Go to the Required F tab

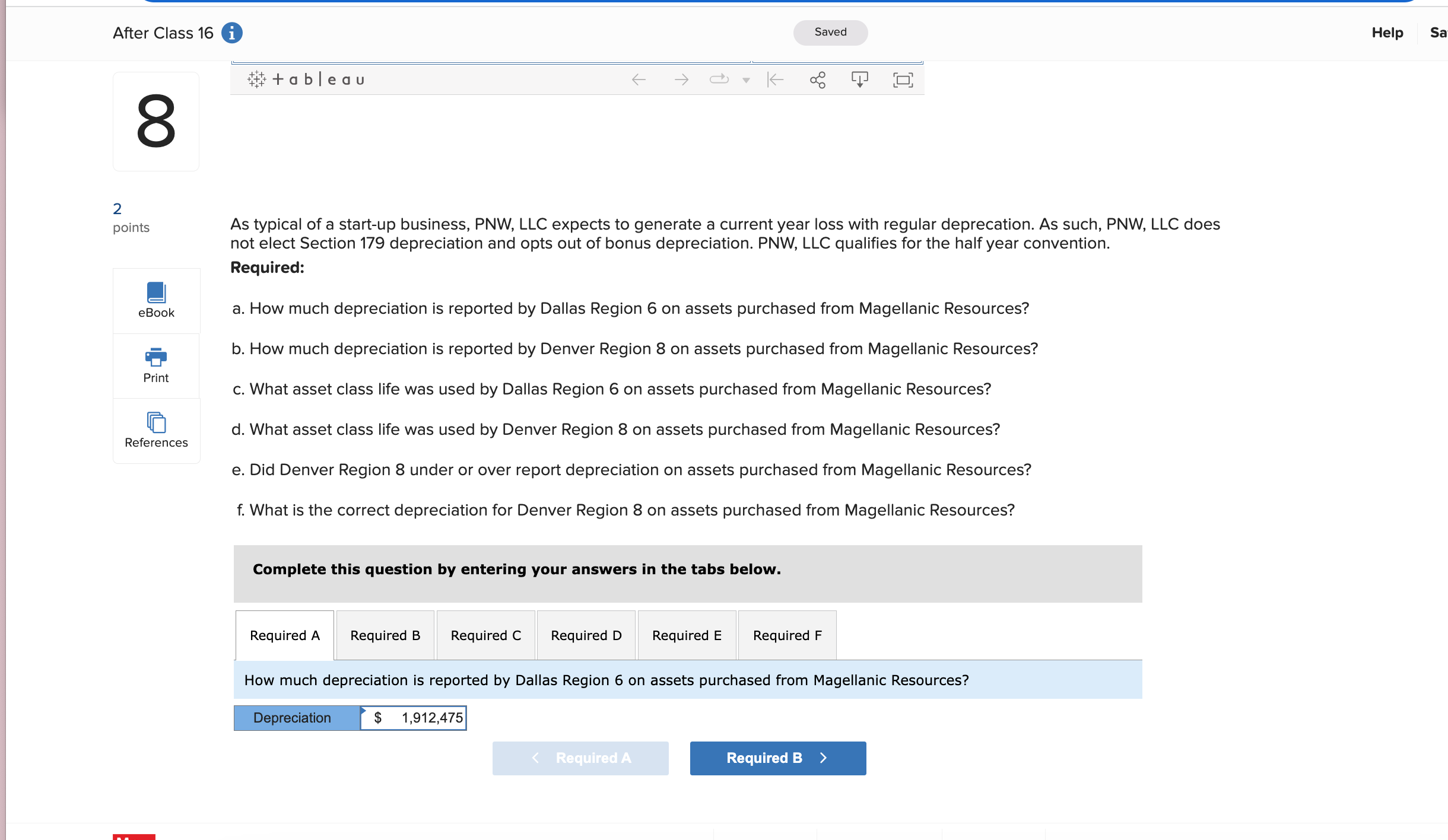[x=787, y=635]
